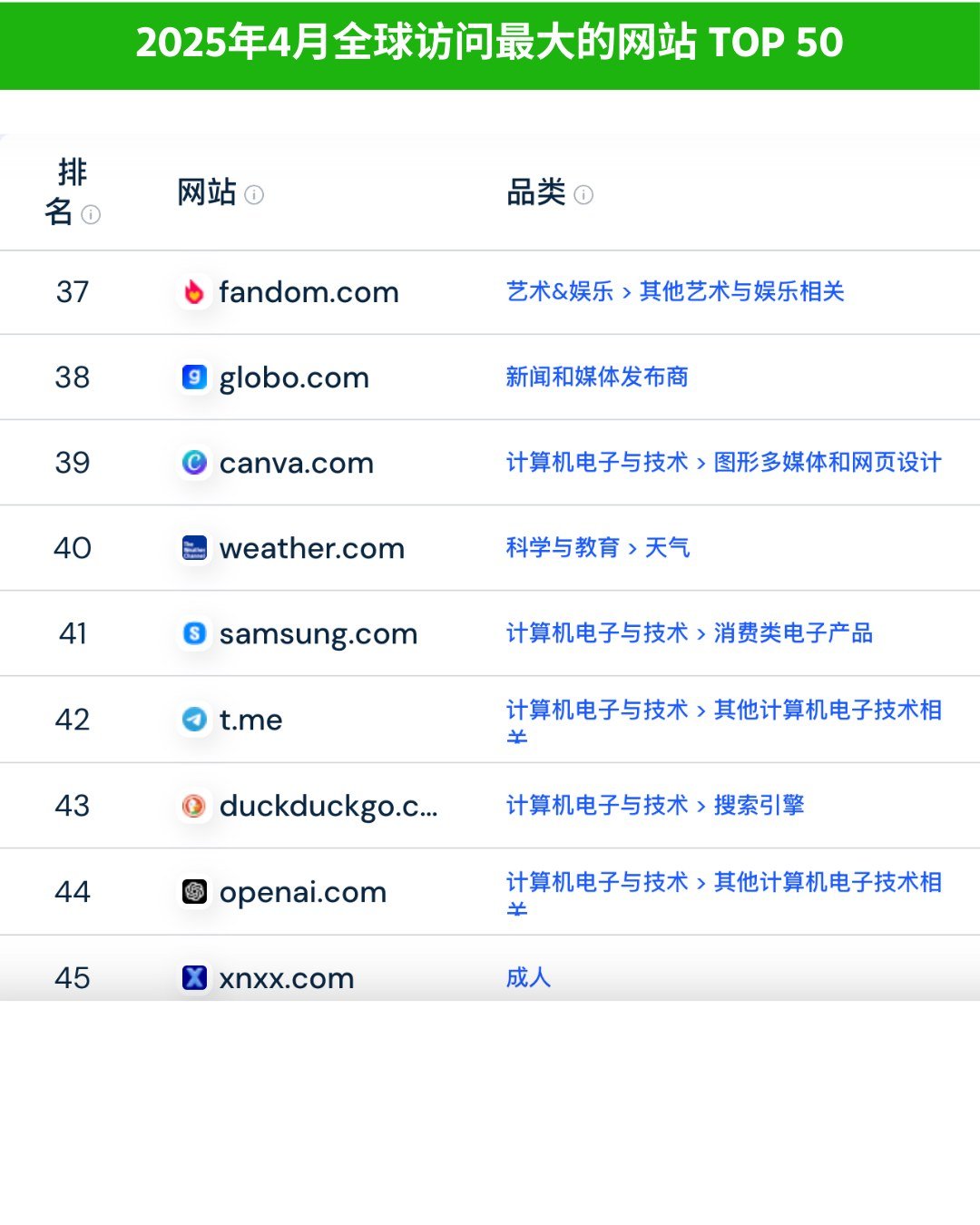Open 其他计算机电子技术相 link in t.me row
Screen dimensions: 980x1225
(828, 710)
